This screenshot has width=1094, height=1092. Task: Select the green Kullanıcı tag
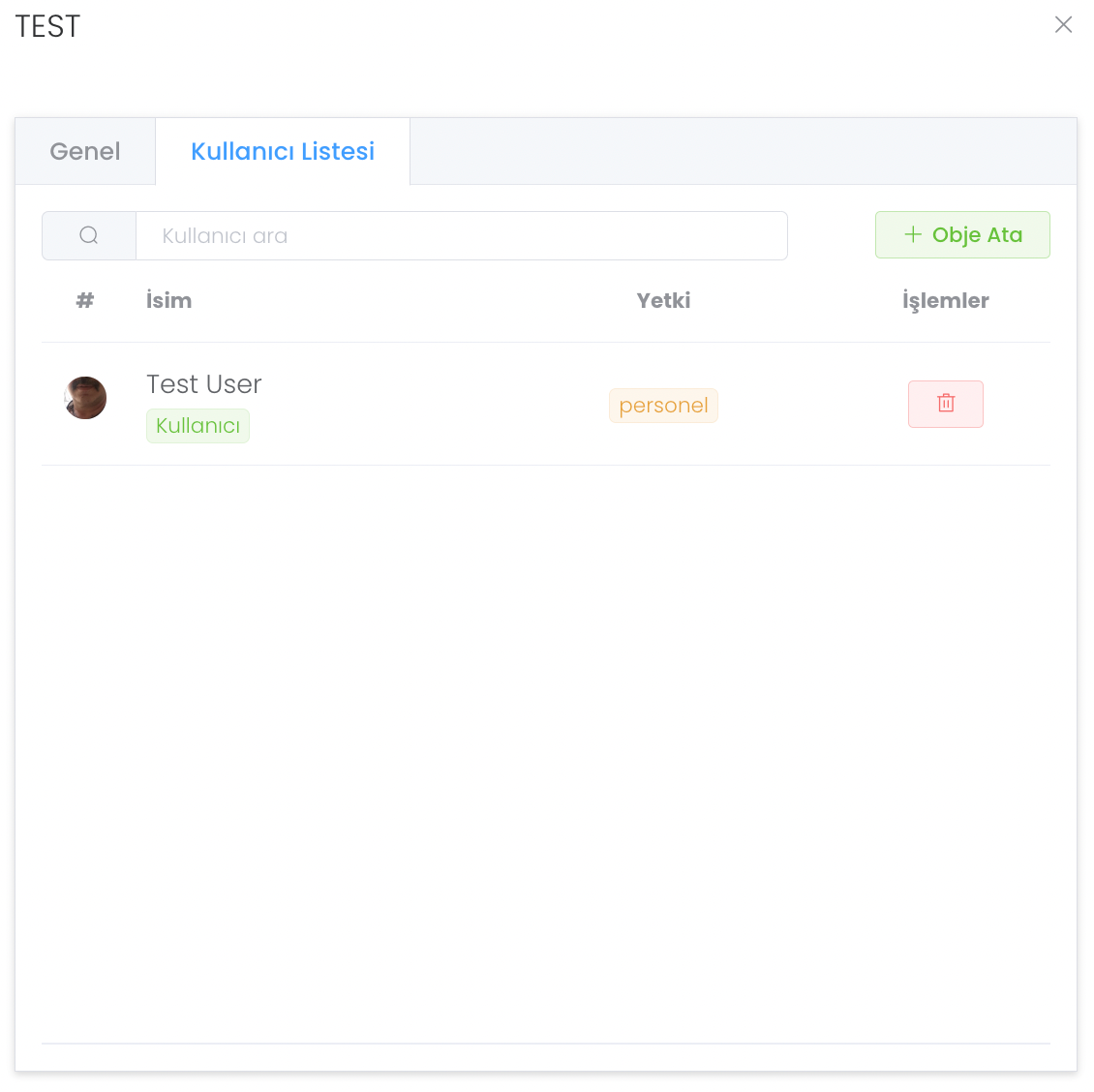pos(198,426)
